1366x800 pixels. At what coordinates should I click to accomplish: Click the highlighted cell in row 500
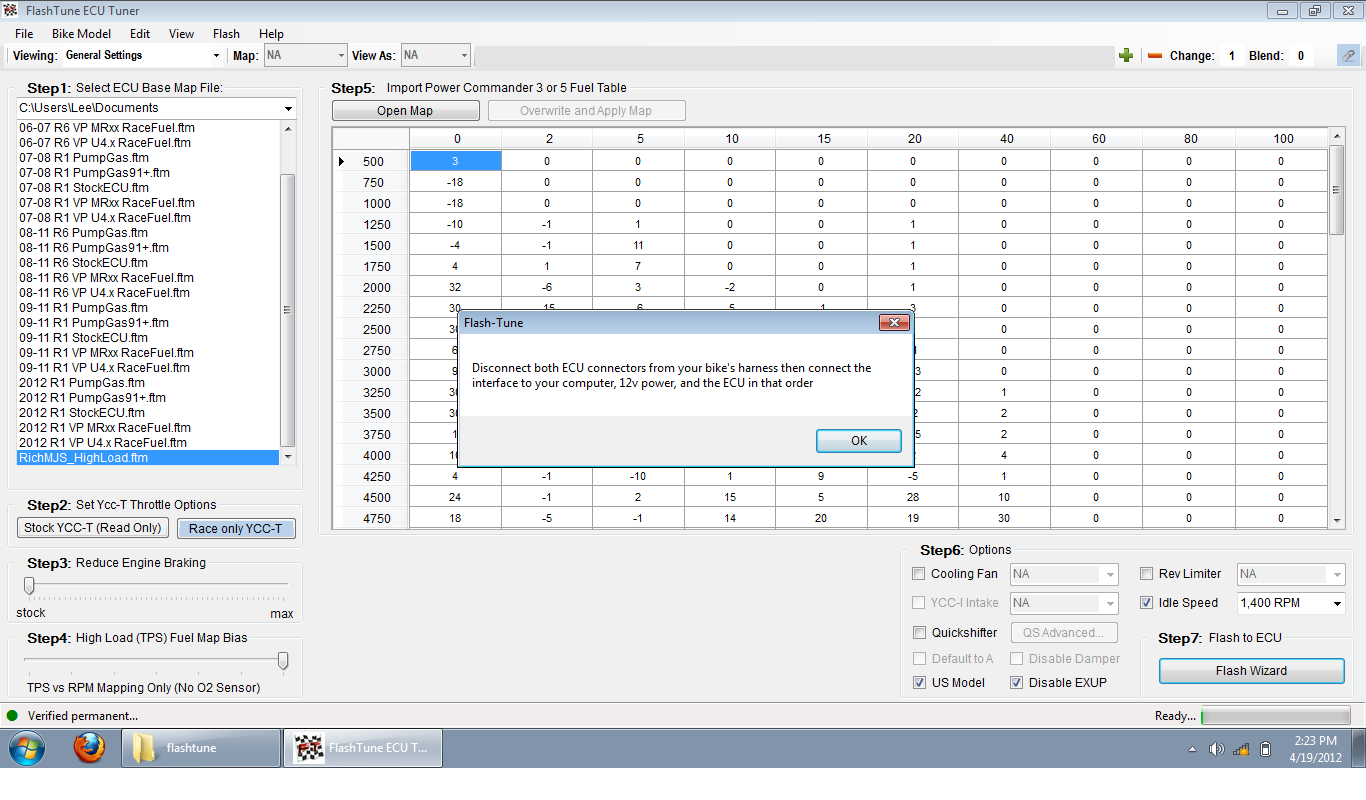(x=456, y=161)
